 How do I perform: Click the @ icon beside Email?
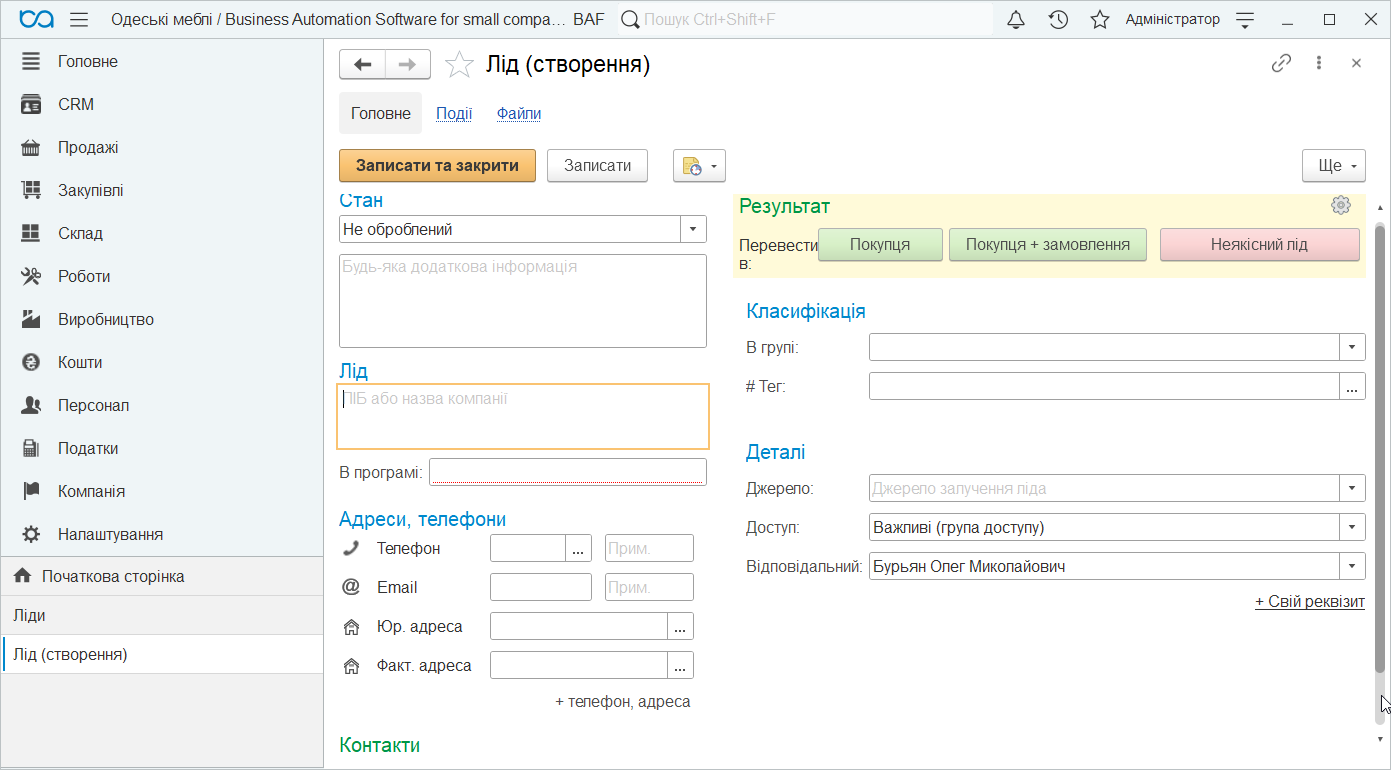(x=351, y=587)
